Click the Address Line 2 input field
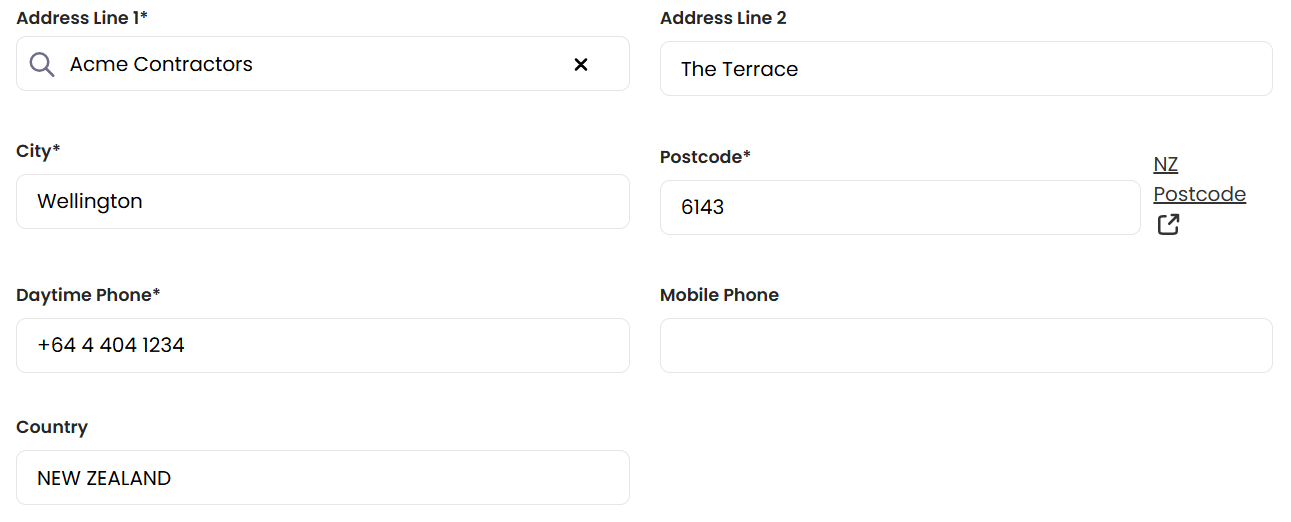The image size is (1291, 522). pos(965,69)
